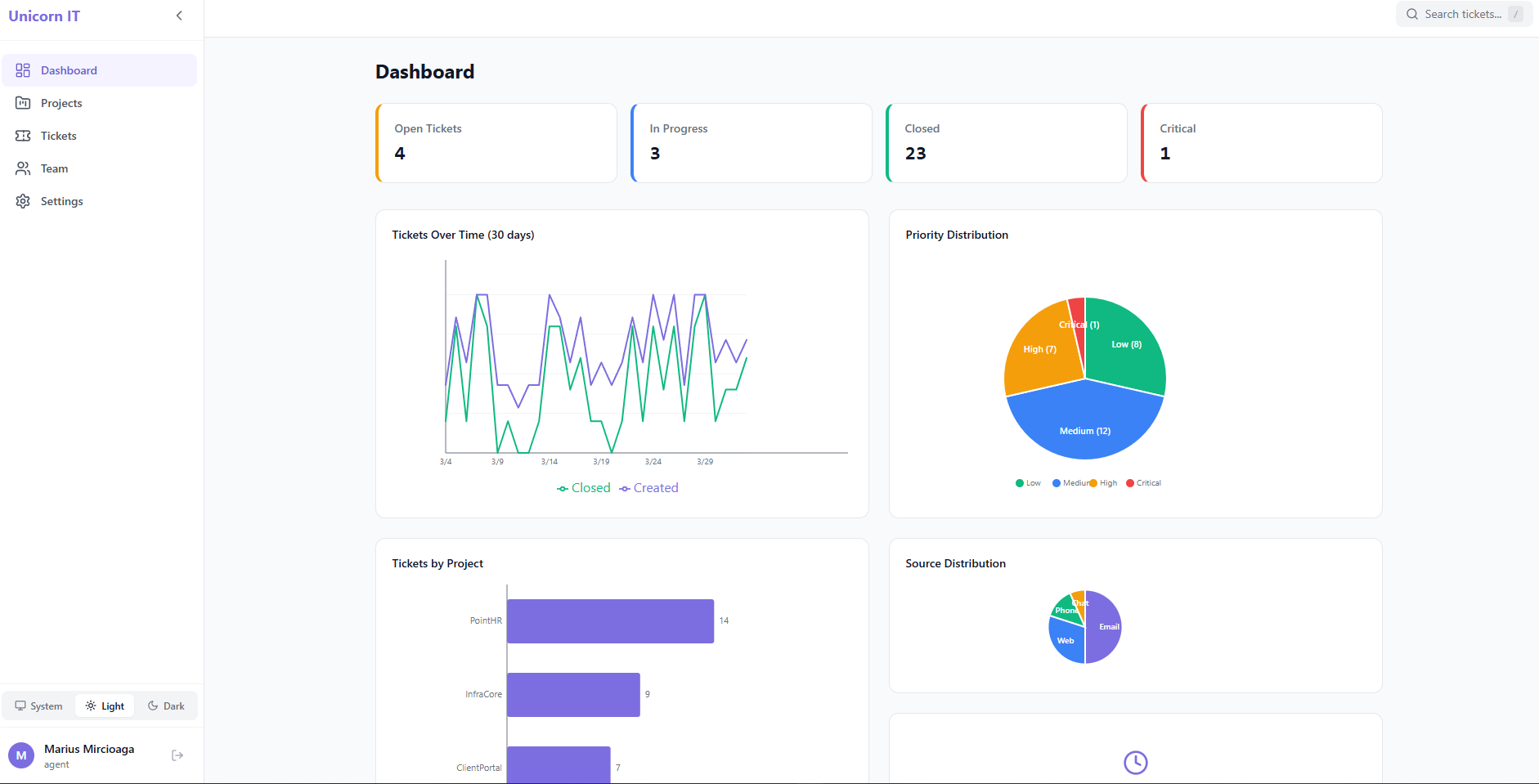
Task: Activate Light mode via the sun icon
Action: click(x=90, y=705)
